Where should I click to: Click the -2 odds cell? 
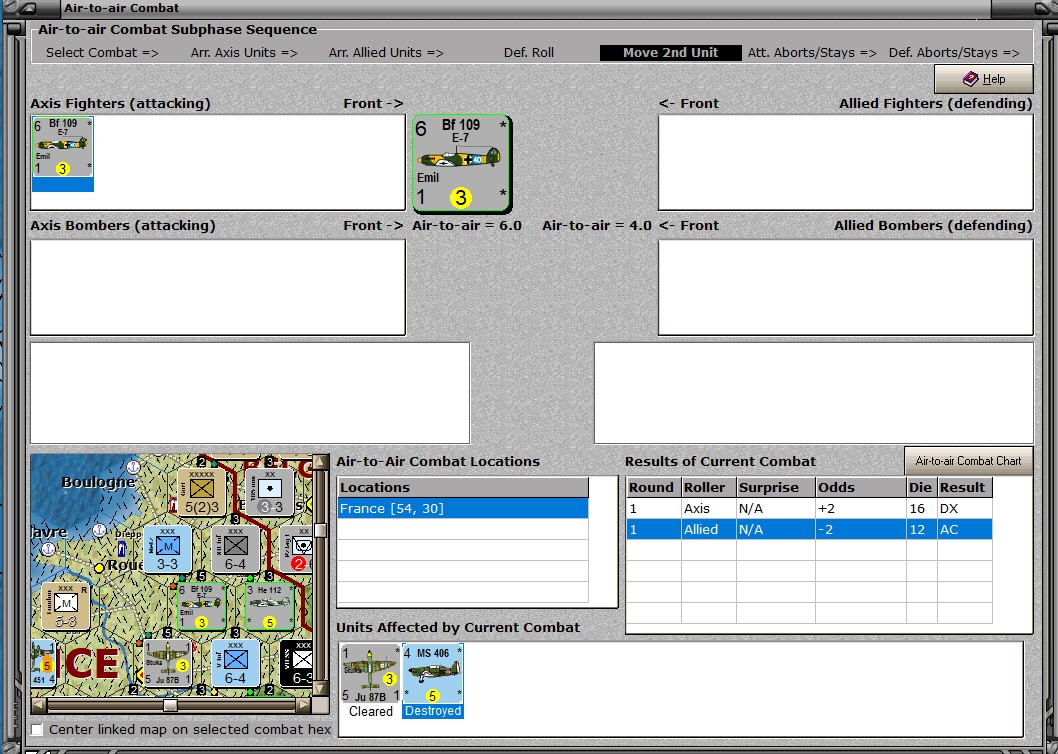click(x=860, y=529)
